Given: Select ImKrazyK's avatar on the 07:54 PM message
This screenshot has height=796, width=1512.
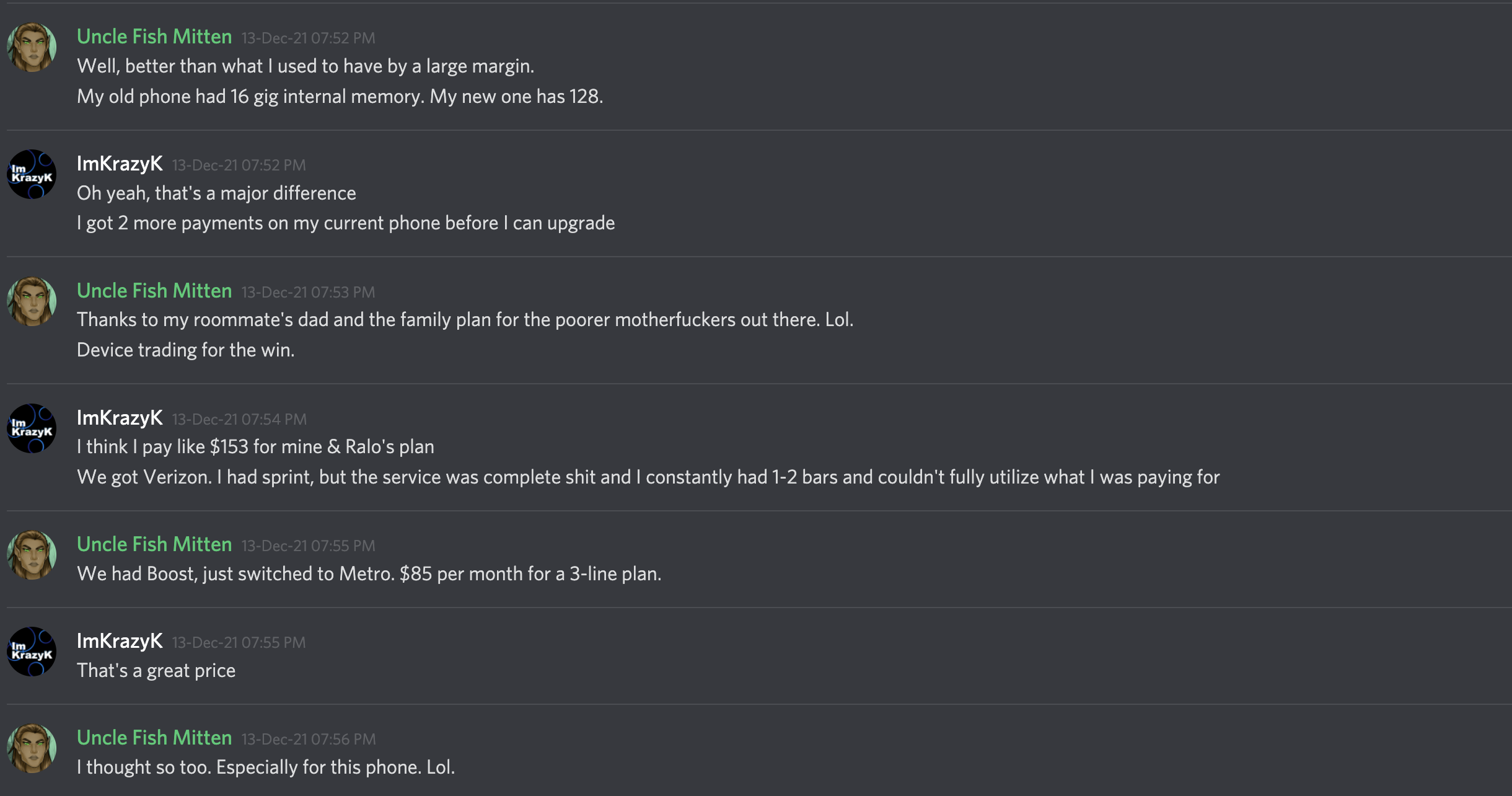Looking at the screenshot, I should [x=32, y=428].
